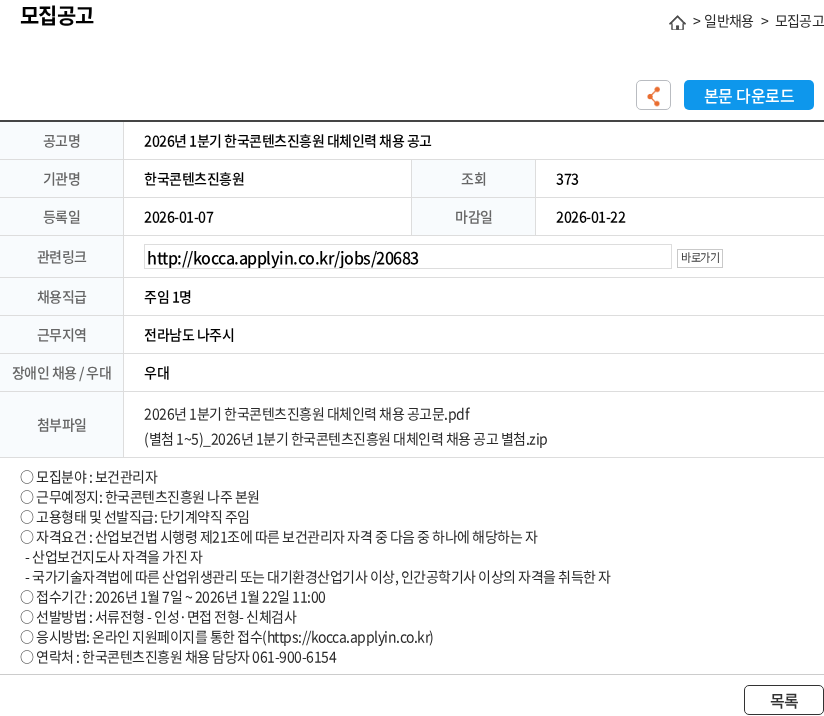
Task: Click the 연락처 line 061-900-6154
Action: (178, 657)
